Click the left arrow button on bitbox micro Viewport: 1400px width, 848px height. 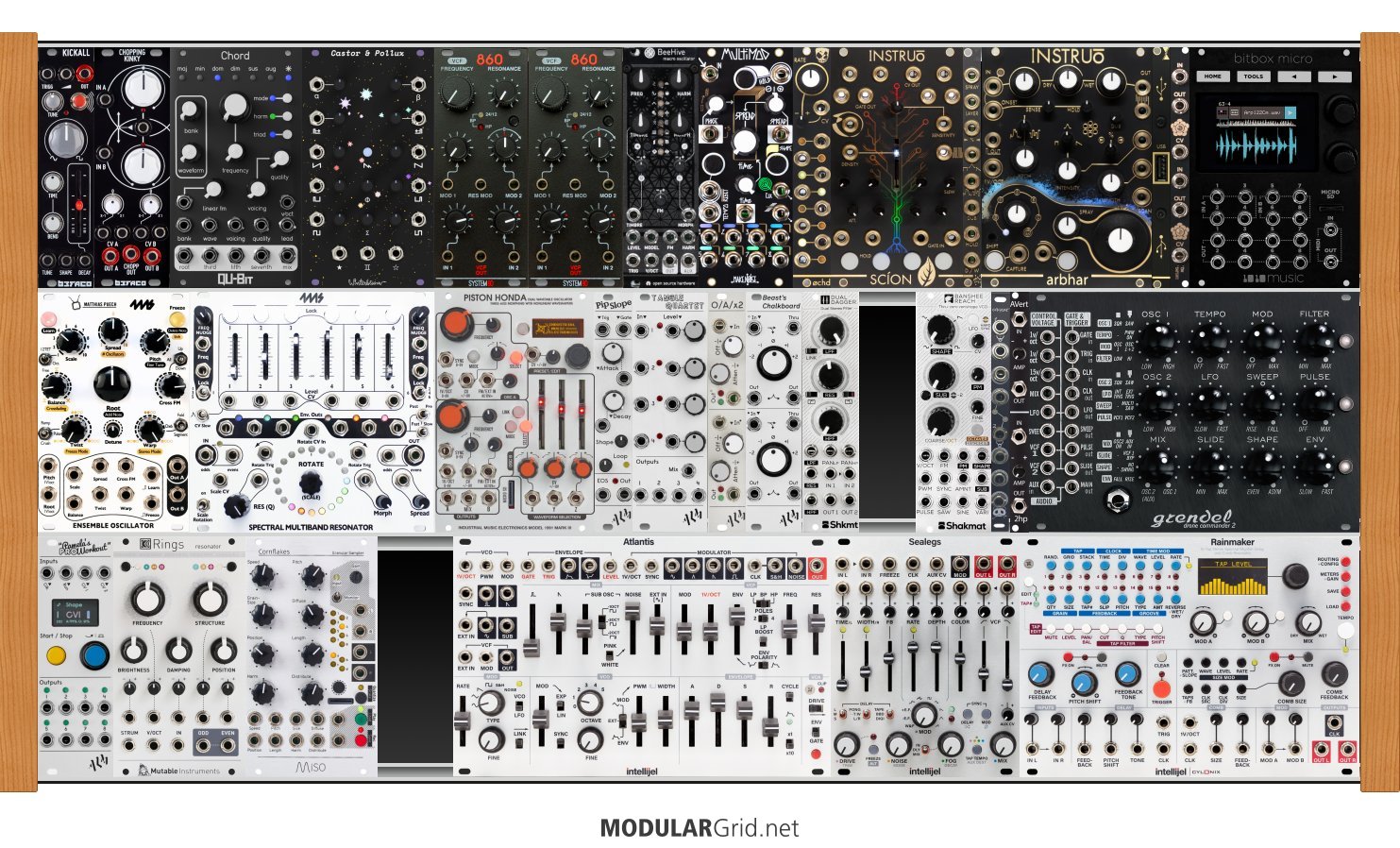click(1293, 76)
